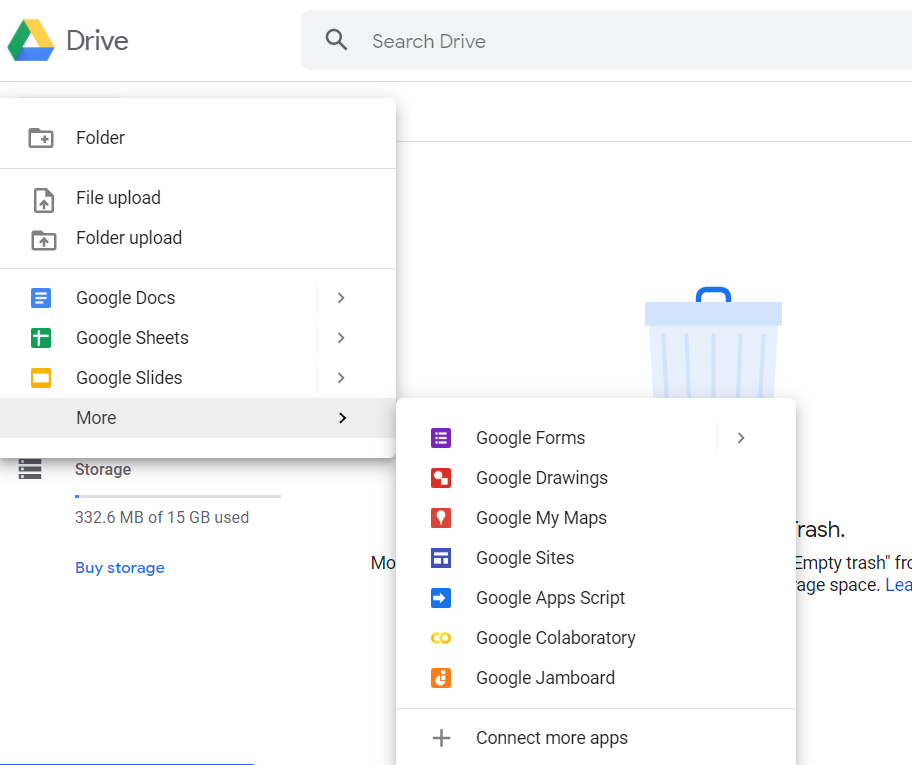This screenshot has width=912, height=765.
Task: Click the Google Colaboratory CO icon
Action: (441, 638)
